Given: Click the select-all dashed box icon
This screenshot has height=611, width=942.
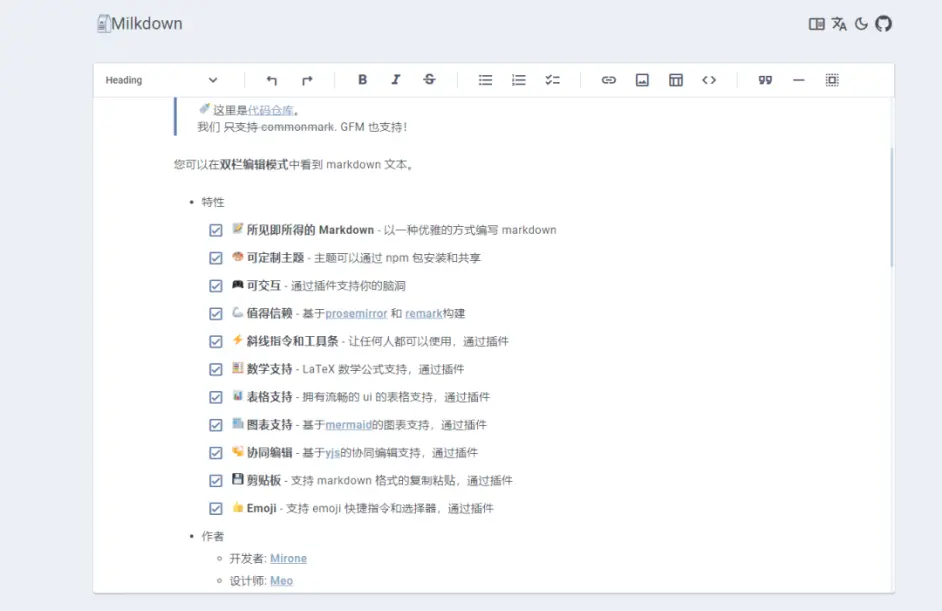Looking at the screenshot, I should 832,80.
